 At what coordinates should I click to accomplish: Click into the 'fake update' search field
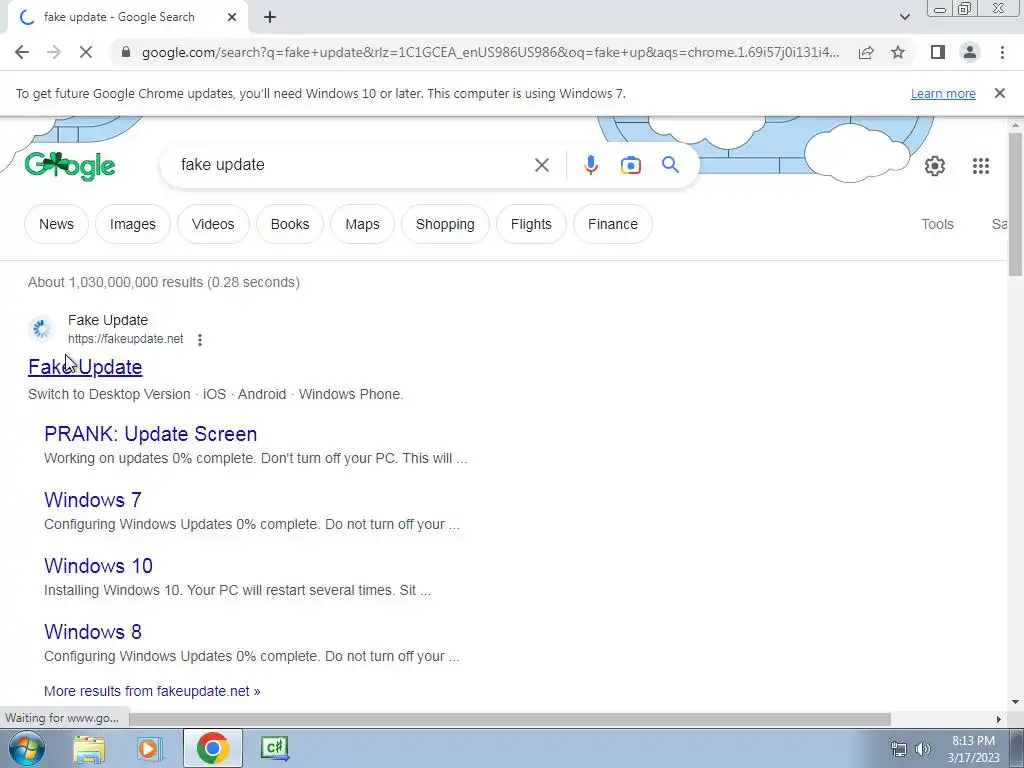pos(353,165)
